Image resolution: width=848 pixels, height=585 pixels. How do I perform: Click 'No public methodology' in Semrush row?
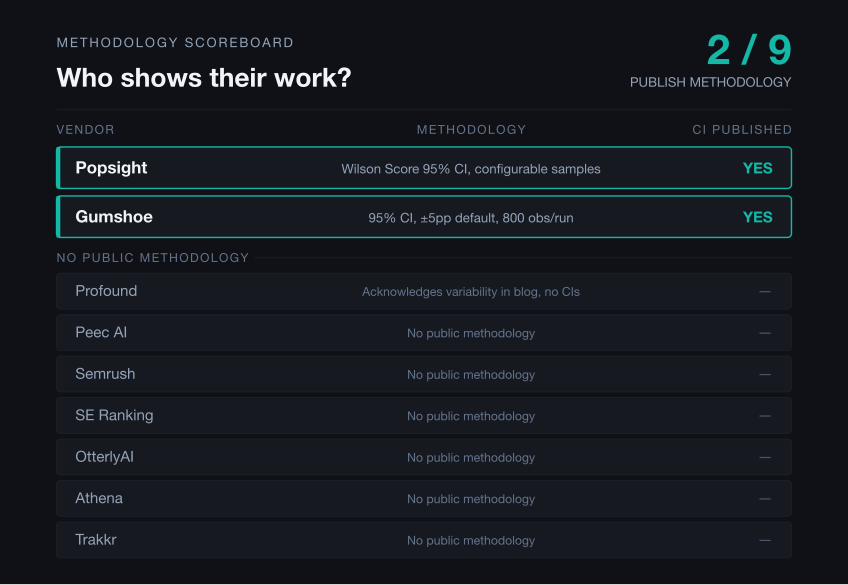pos(471,375)
